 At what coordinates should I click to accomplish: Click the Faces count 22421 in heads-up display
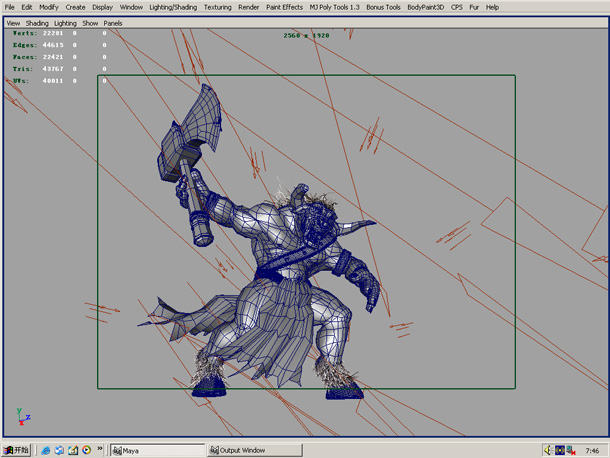(x=53, y=57)
